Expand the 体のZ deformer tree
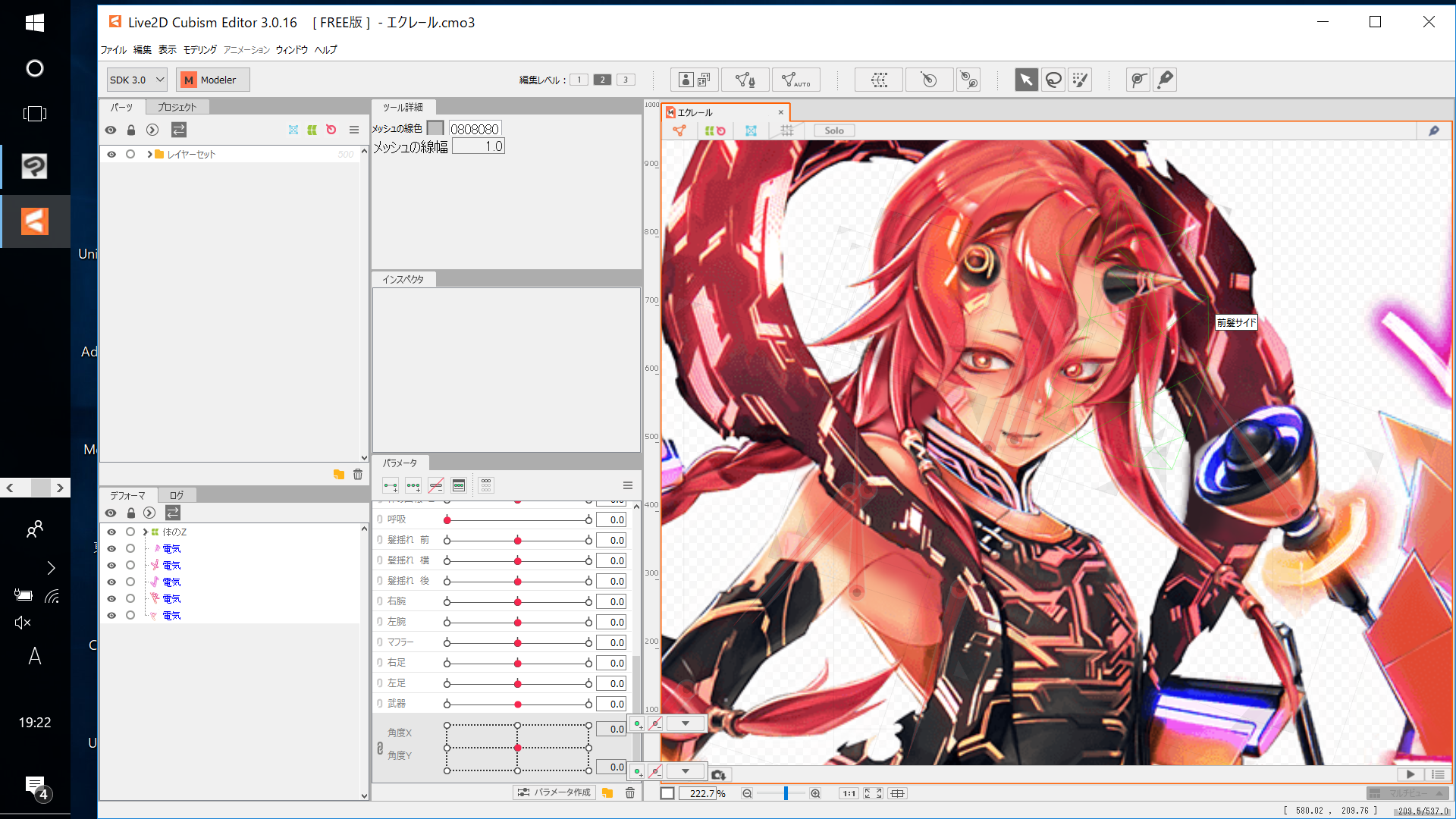Screen dimensions: 1456x819 (145, 532)
